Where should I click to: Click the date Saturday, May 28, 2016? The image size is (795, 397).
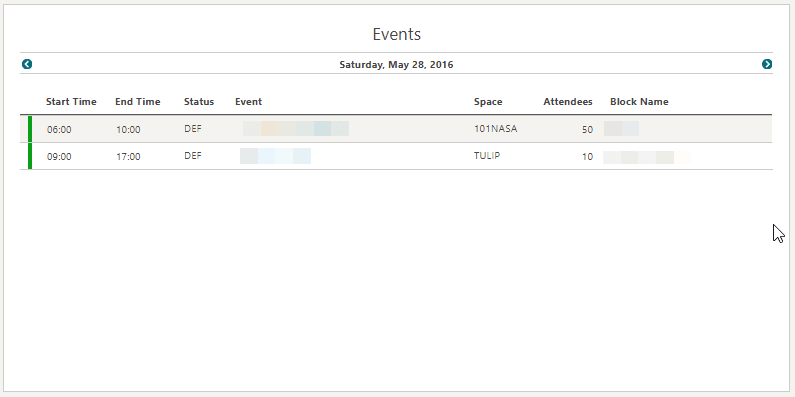tap(396, 64)
